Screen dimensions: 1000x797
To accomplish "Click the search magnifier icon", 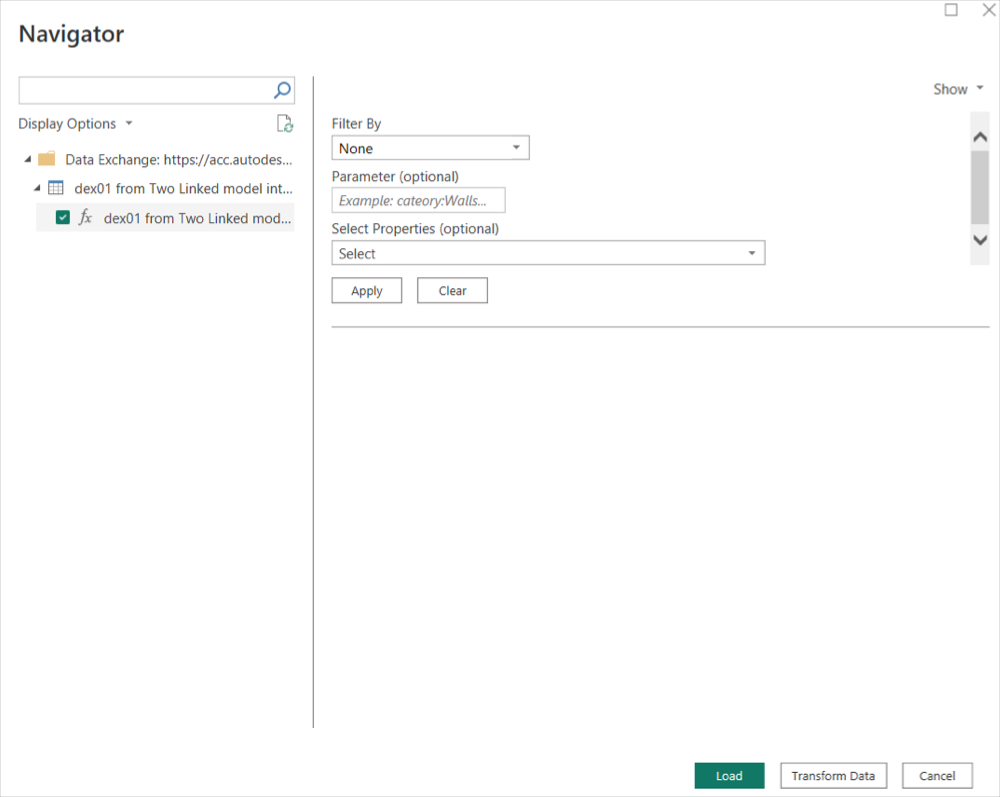I will click(x=283, y=90).
